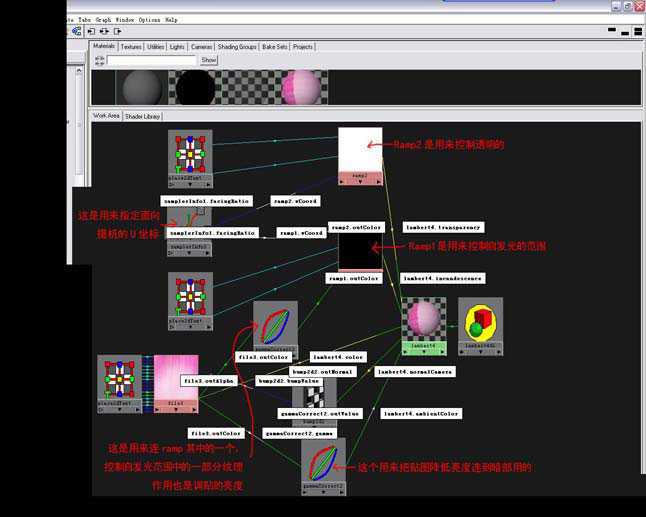Viewport: 646px width, 517px height.
Task: Switch to the Lights tab
Action: coord(177,47)
